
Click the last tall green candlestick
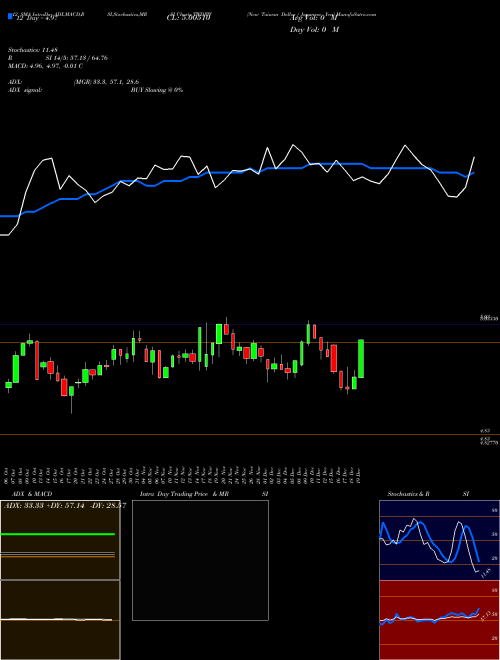[x=361, y=359]
